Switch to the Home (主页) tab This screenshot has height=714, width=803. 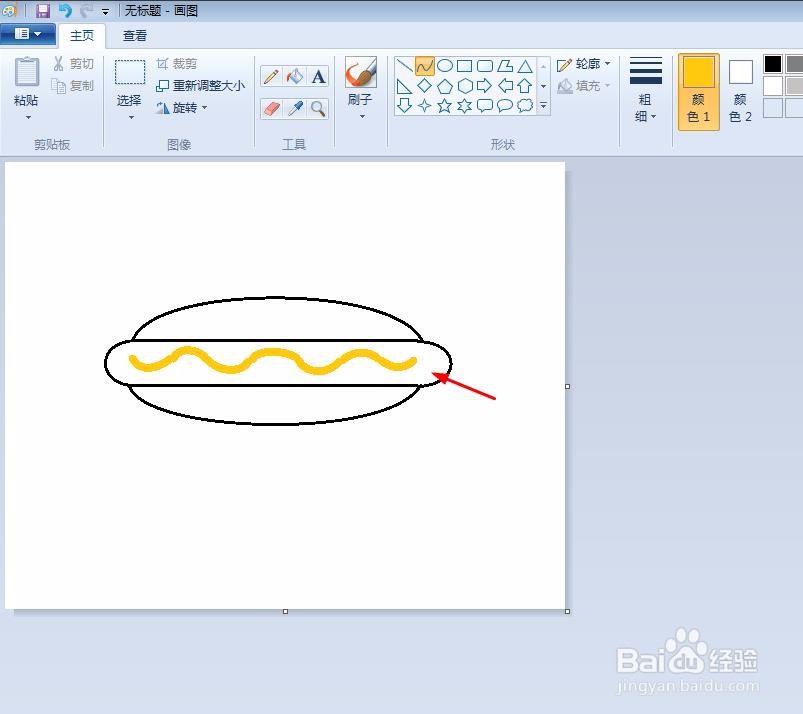point(82,35)
